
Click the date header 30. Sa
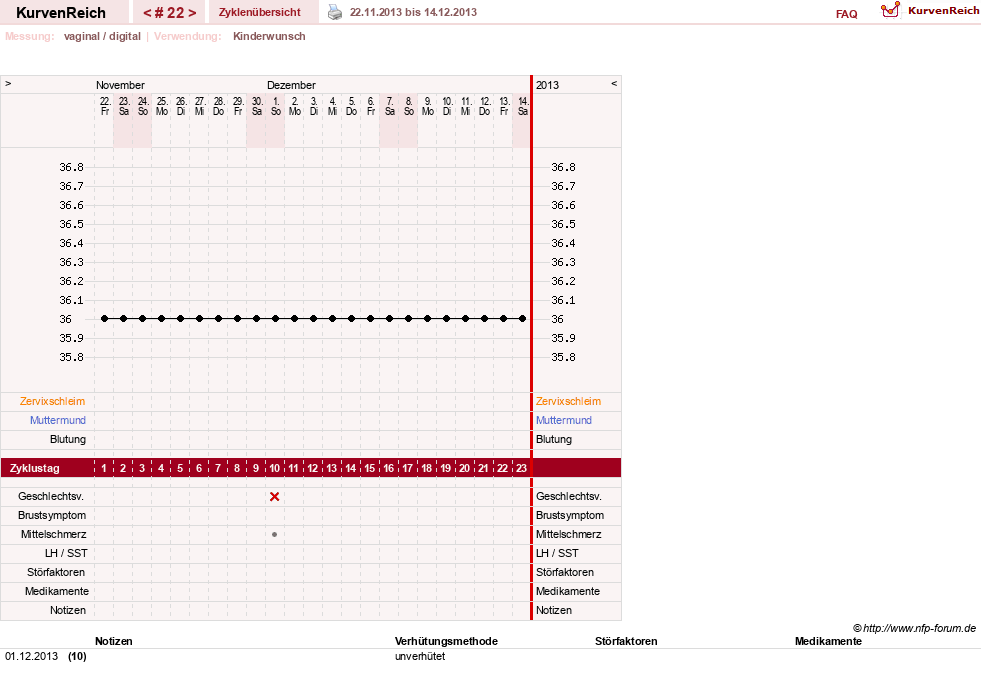point(257,106)
